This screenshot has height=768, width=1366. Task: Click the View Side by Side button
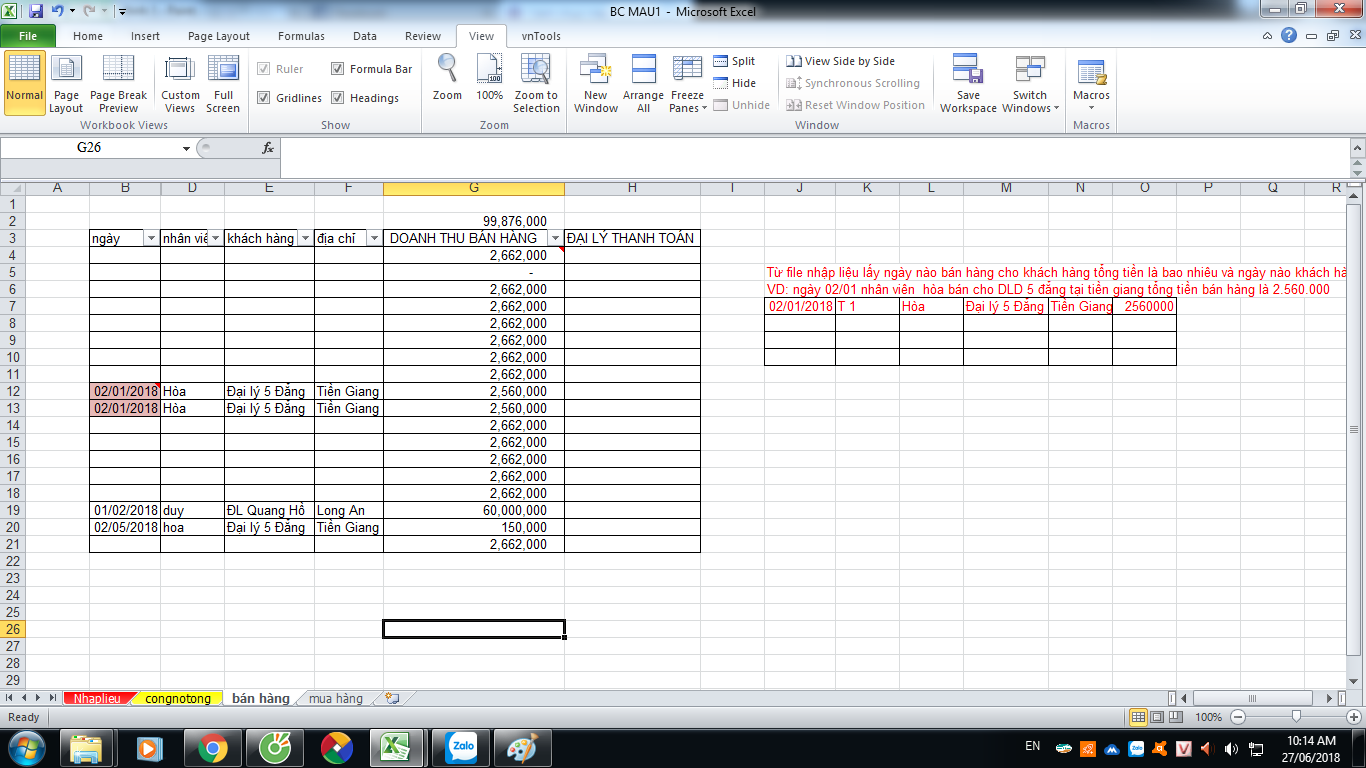tap(840, 61)
